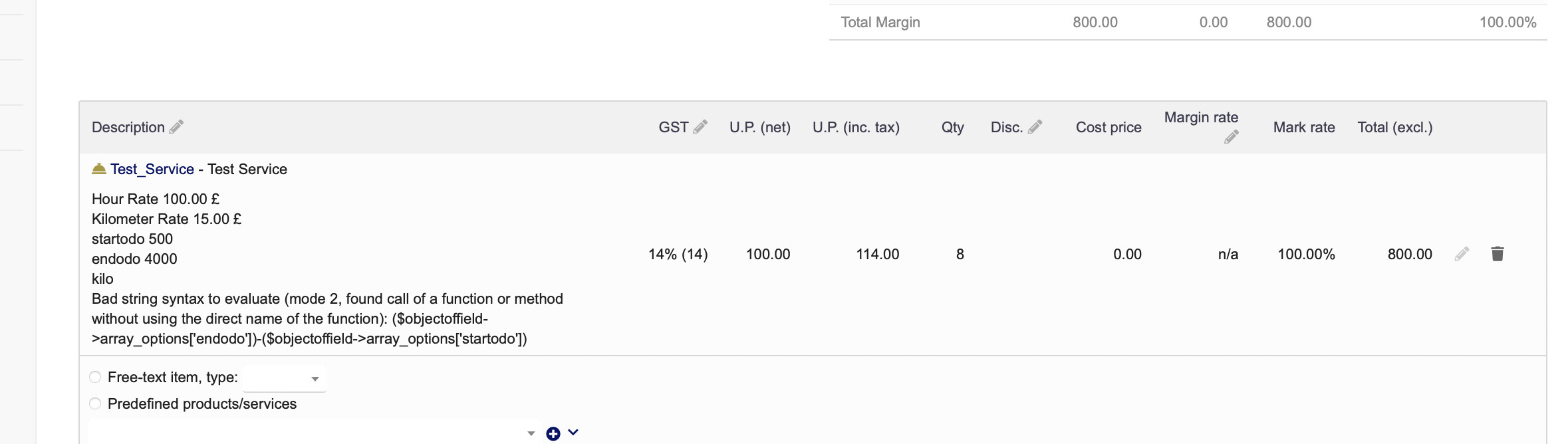This screenshot has width=1568, height=444.
Task: Delete the Test_Service line via trash icon
Action: point(1498,254)
